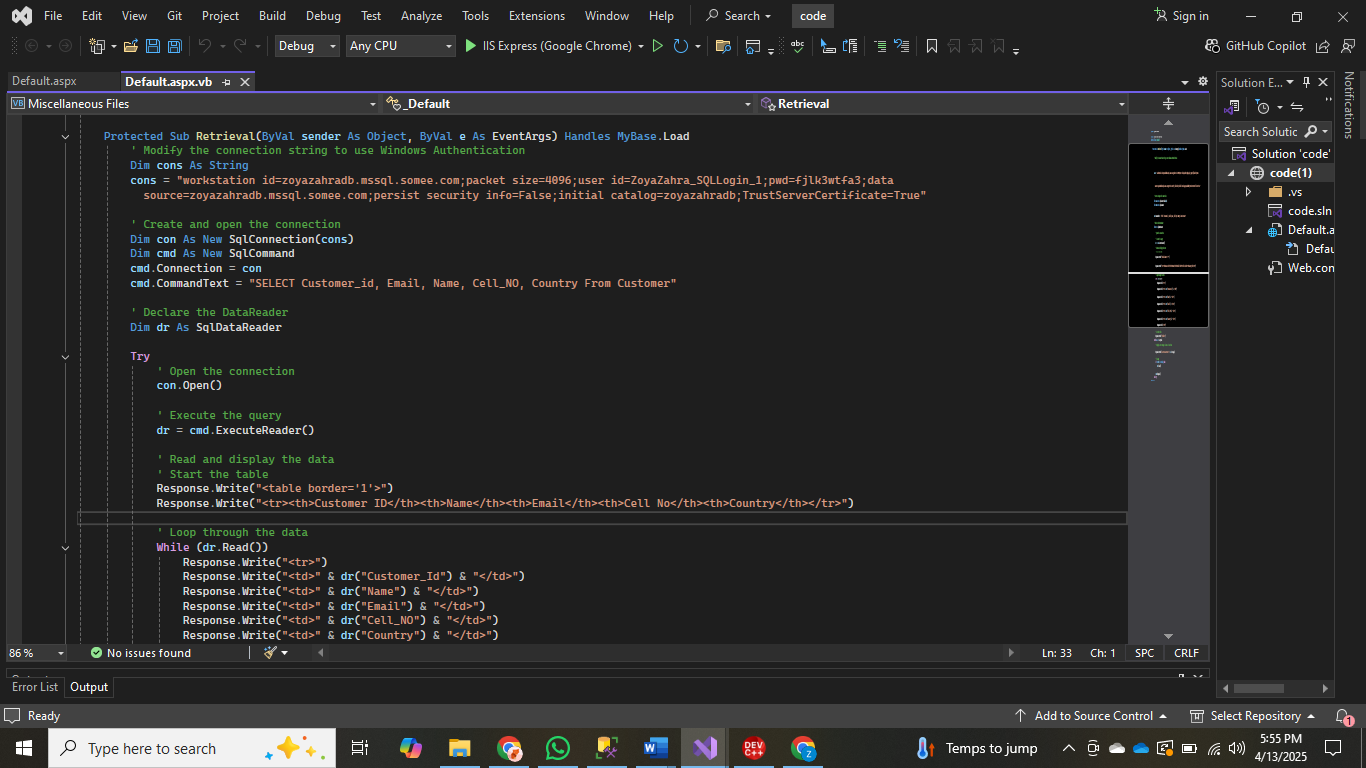This screenshot has height=768, width=1366.
Task: Click the Sign in link
Action: point(1181,16)
